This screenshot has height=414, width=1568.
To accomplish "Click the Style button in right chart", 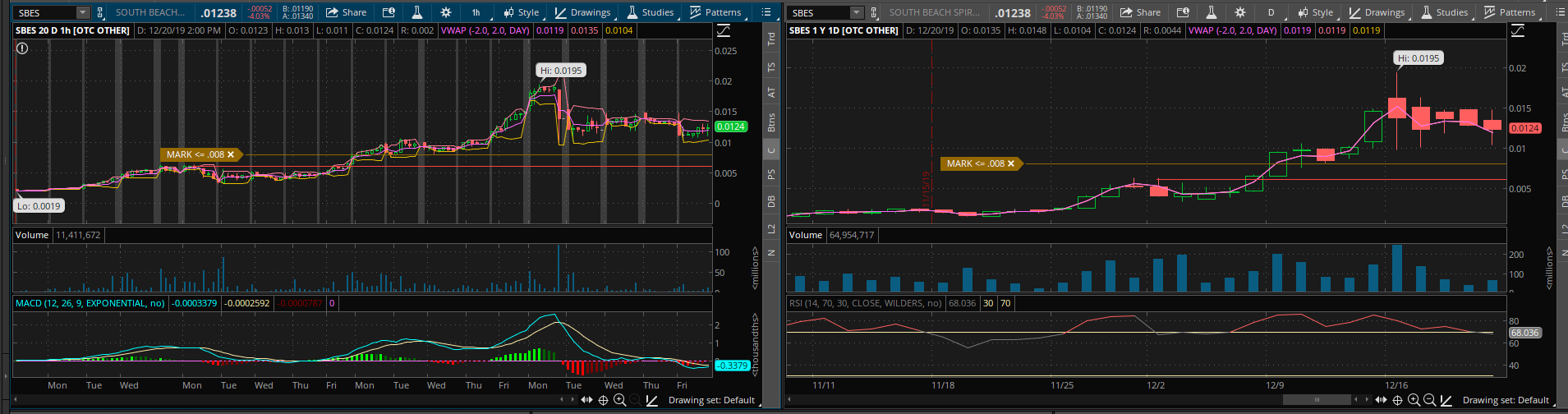I will (1314, 12).
